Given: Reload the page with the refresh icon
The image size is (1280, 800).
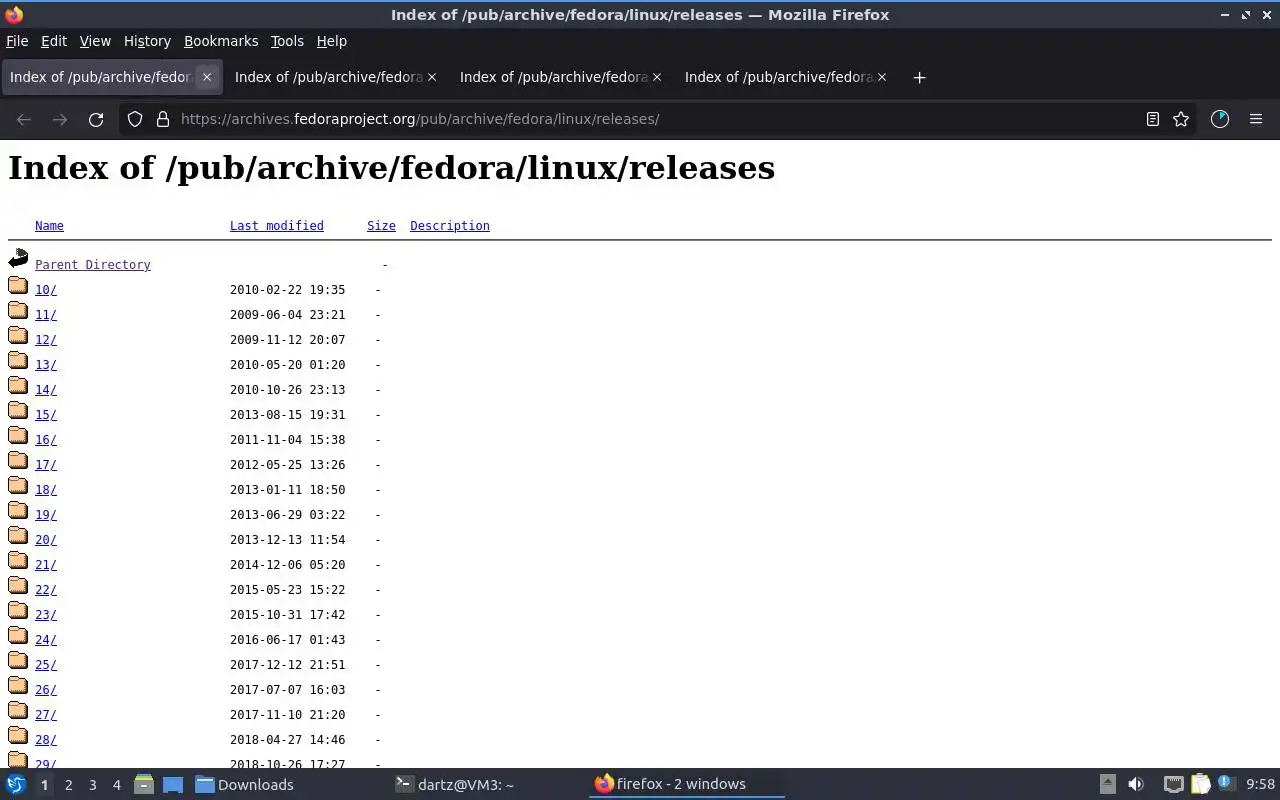Looking at the screenshot, I should pos(96,119).
